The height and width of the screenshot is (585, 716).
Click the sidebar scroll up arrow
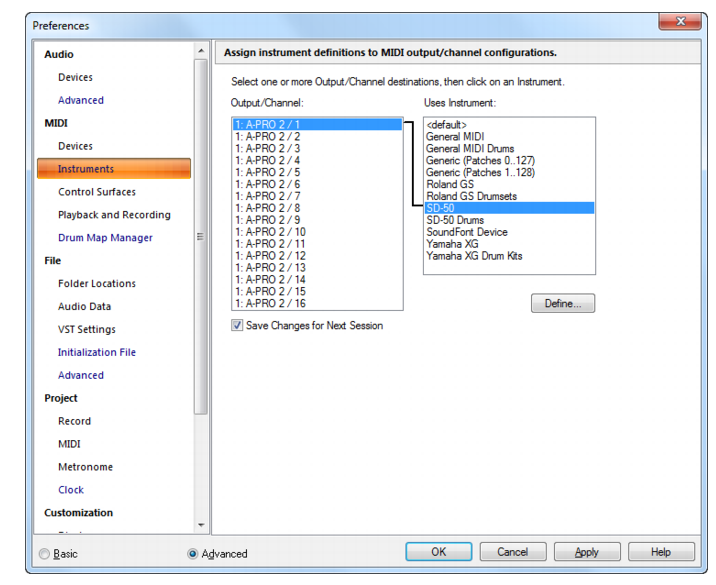201,51
